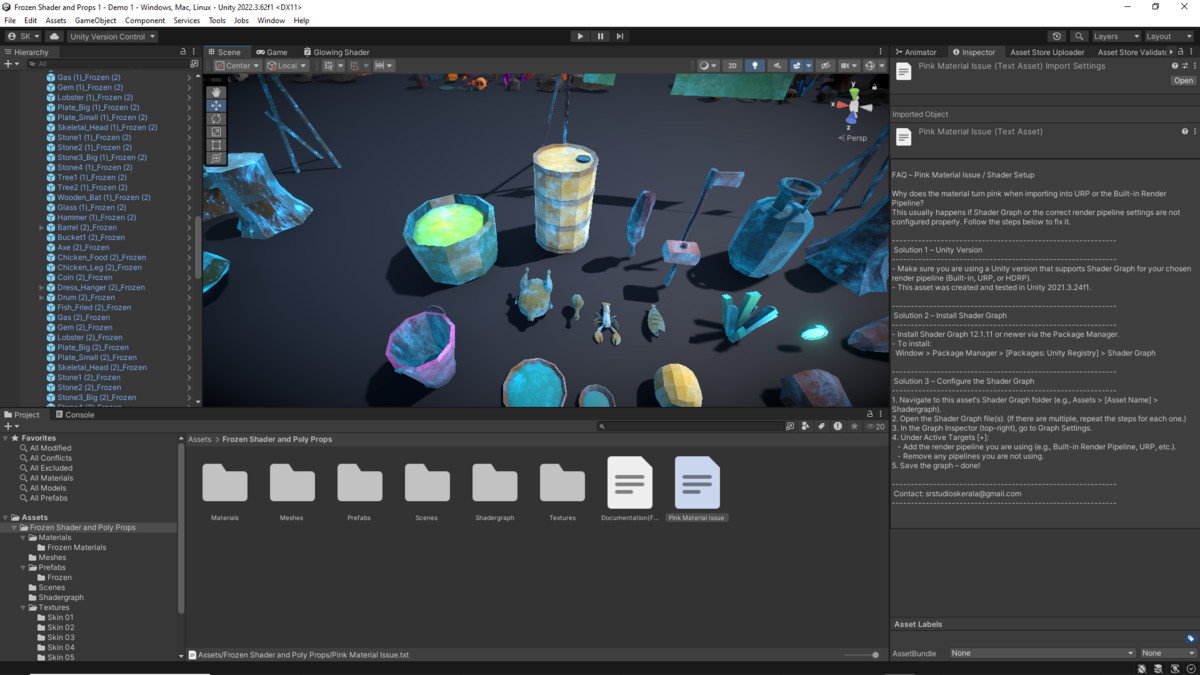Select the Rect Transform tool icon

[x=216, y=143]
